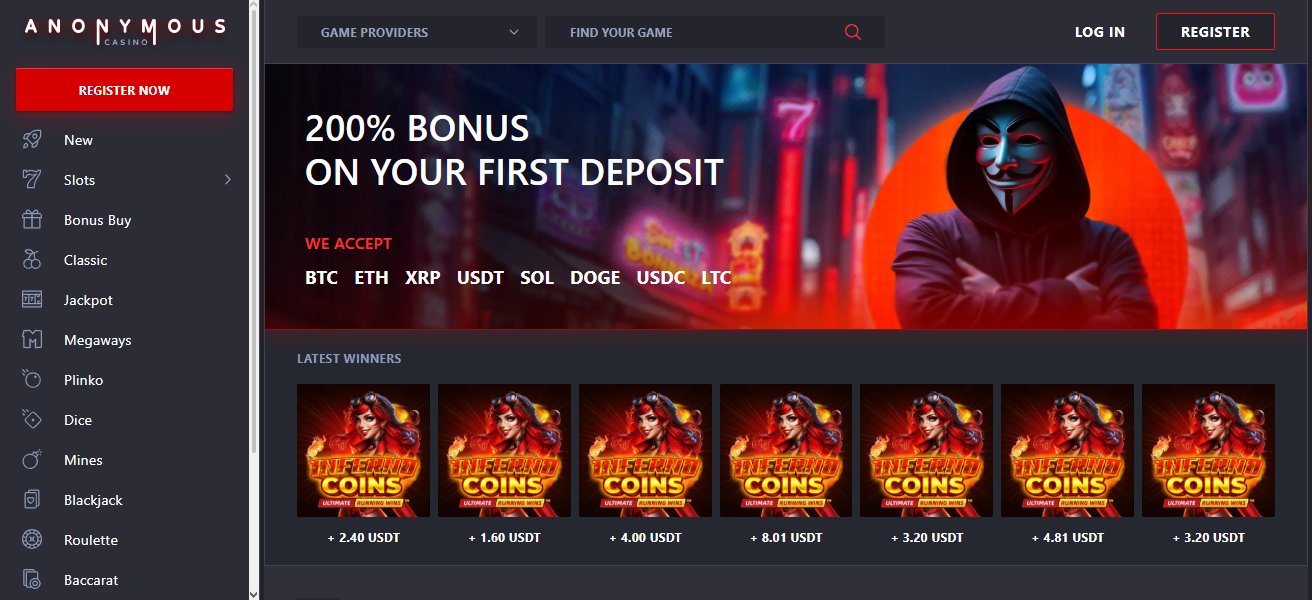Image resolution: width=1312 pixels, height=600 pixels.
Task: Click the Log In link
Action: coord(1100,32)
